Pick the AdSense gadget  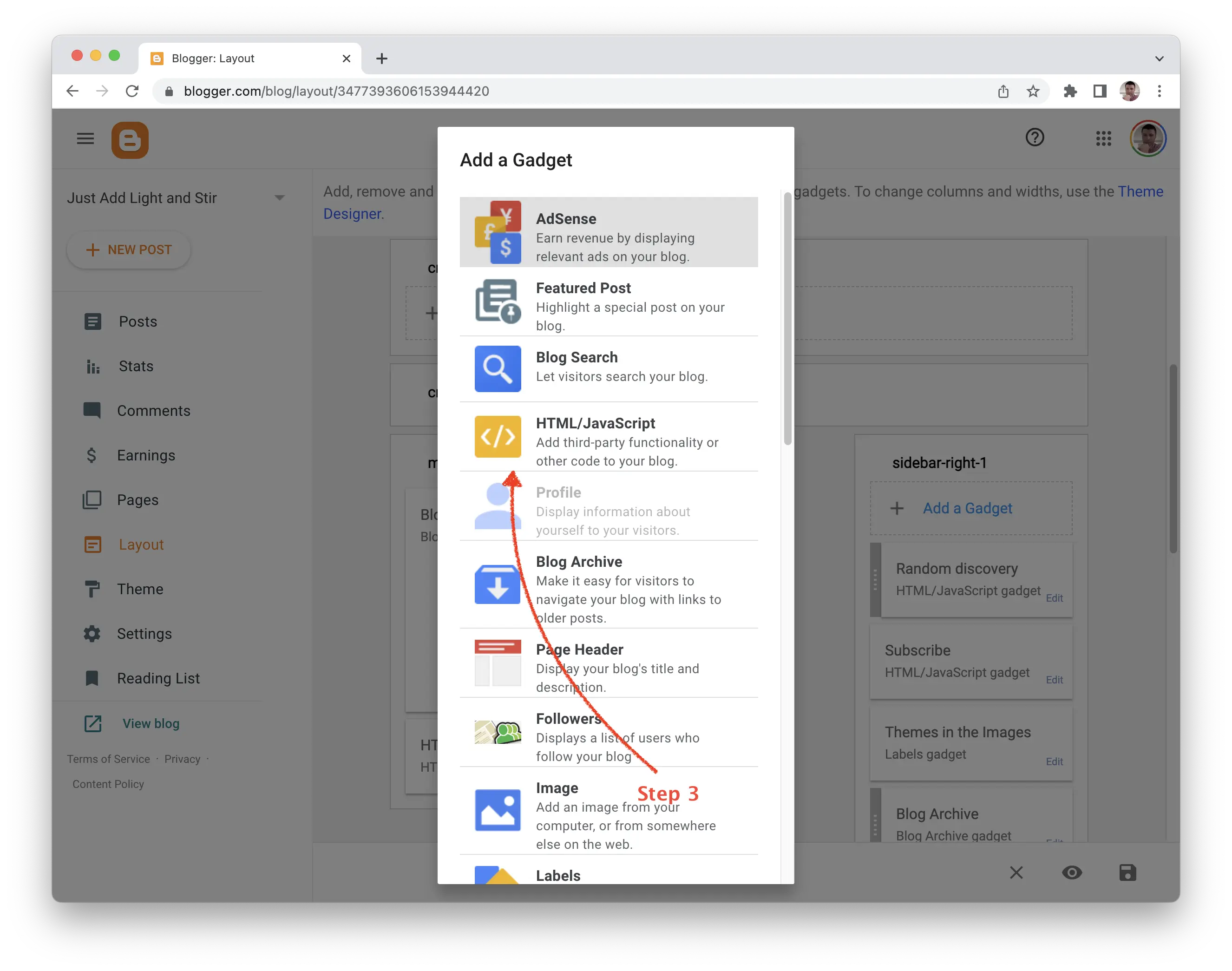tap(608, 232)
